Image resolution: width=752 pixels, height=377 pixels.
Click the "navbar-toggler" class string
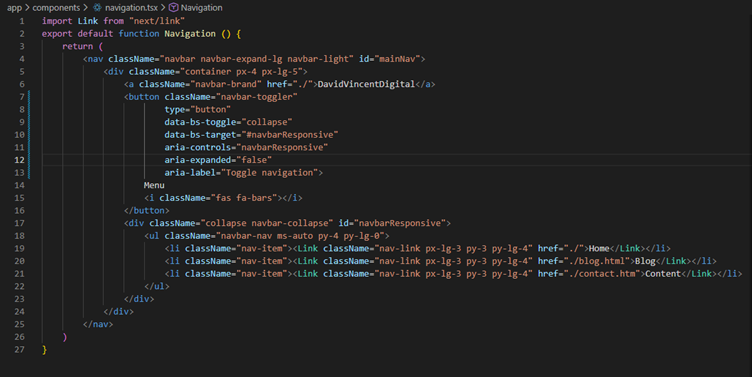tap(257, 97)
